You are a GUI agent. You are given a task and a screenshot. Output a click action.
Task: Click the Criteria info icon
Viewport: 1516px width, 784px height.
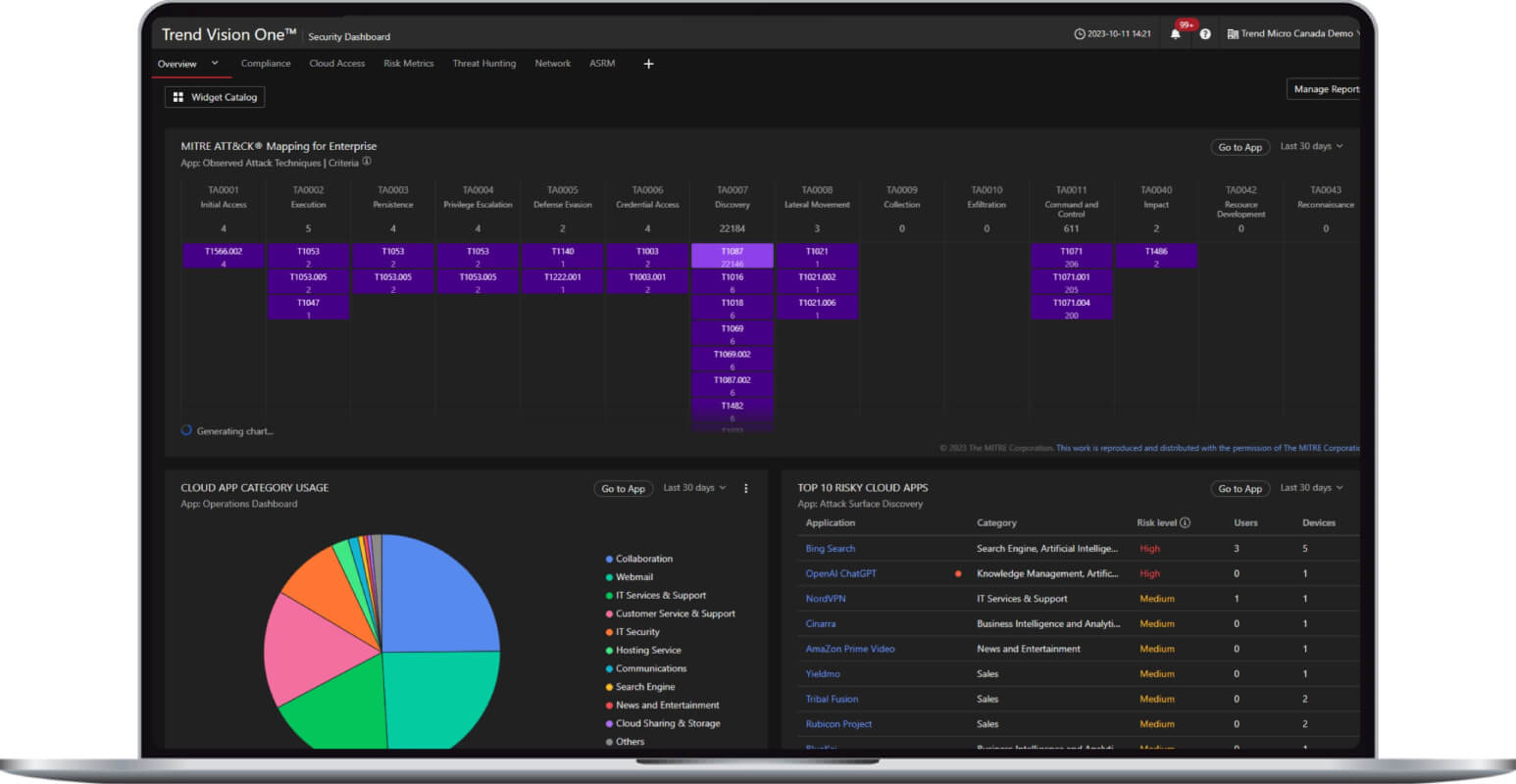pyautogui.click(x=367, y=163)
